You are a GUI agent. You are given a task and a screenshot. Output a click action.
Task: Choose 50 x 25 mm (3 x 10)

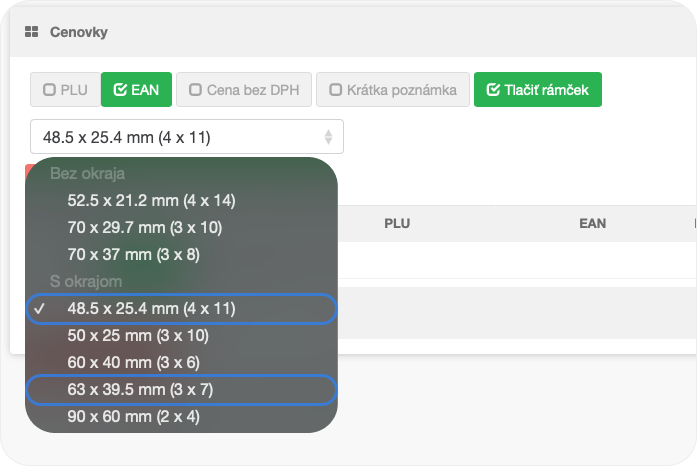[x=138, y=336]
